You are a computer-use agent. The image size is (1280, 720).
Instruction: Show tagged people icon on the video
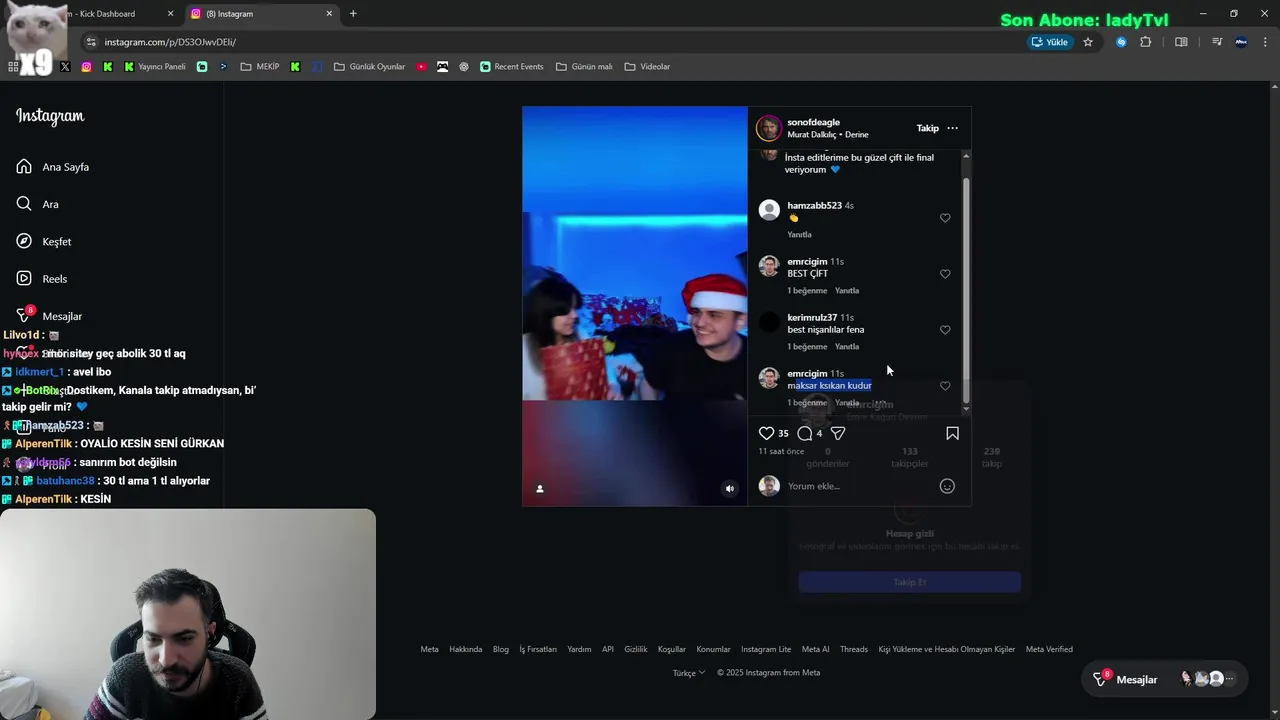coord(540,489)
